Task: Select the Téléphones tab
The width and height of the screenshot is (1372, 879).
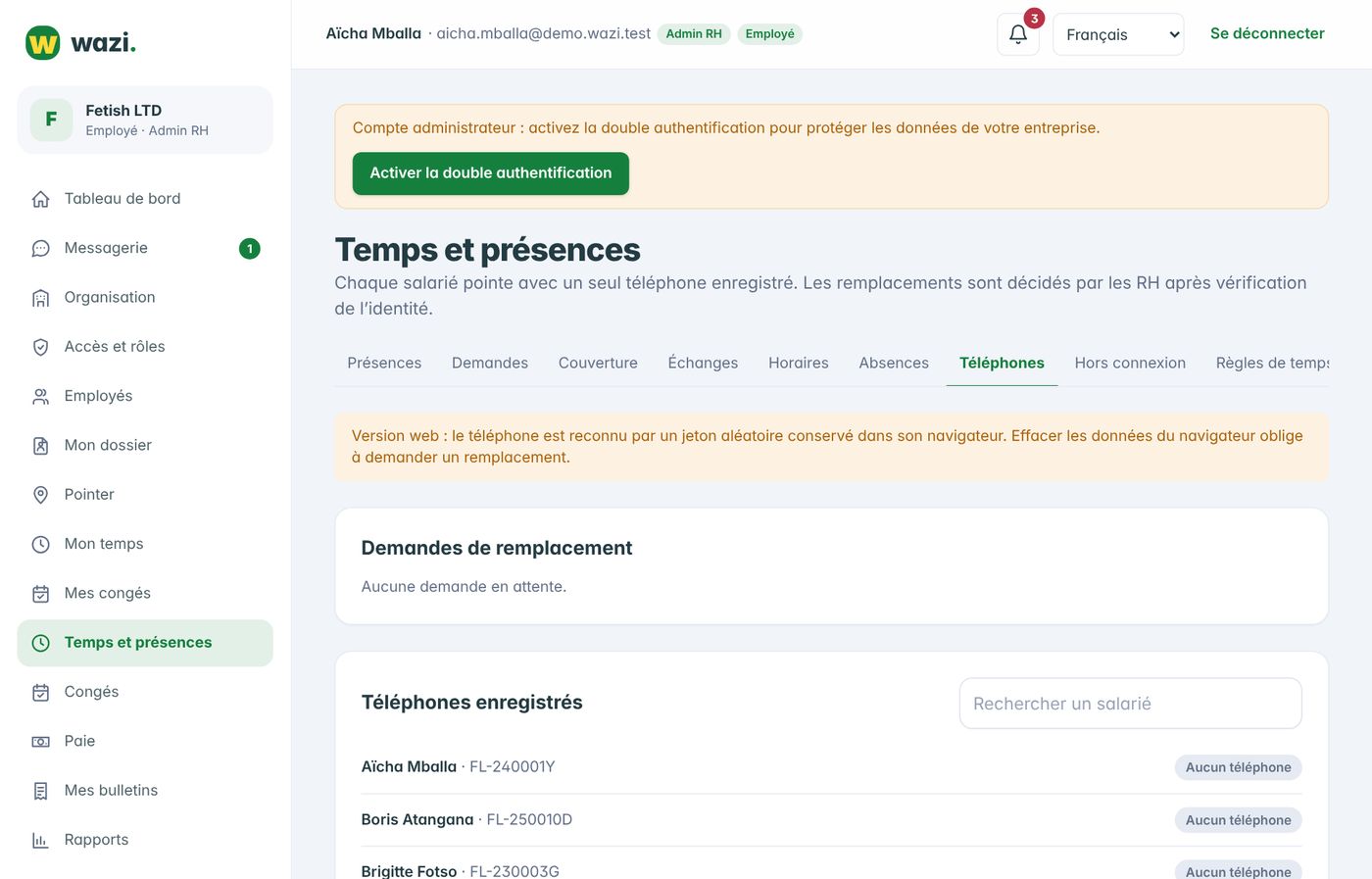Action: point(1002,363)
